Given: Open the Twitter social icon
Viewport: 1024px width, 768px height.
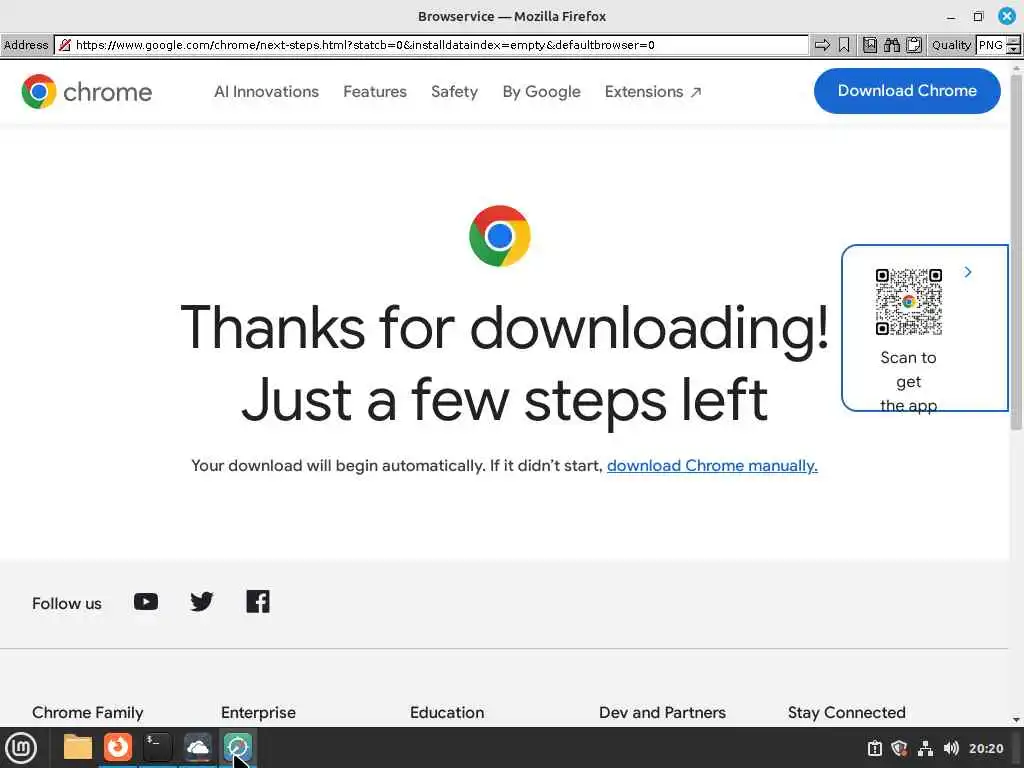Looking at the screenshot, I should click(202, 601).
